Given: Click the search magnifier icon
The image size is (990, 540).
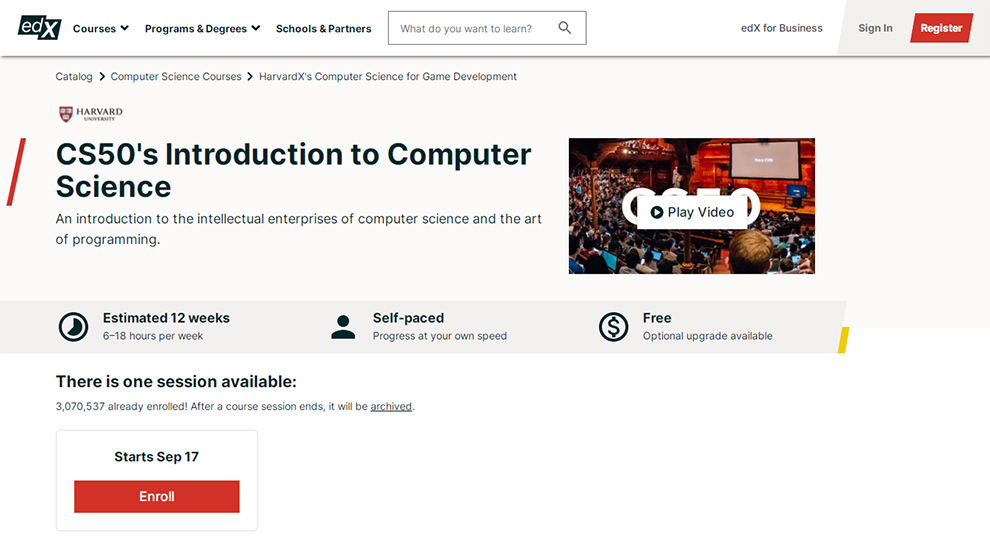Looking at the screenshot, I should click(564, 28).
